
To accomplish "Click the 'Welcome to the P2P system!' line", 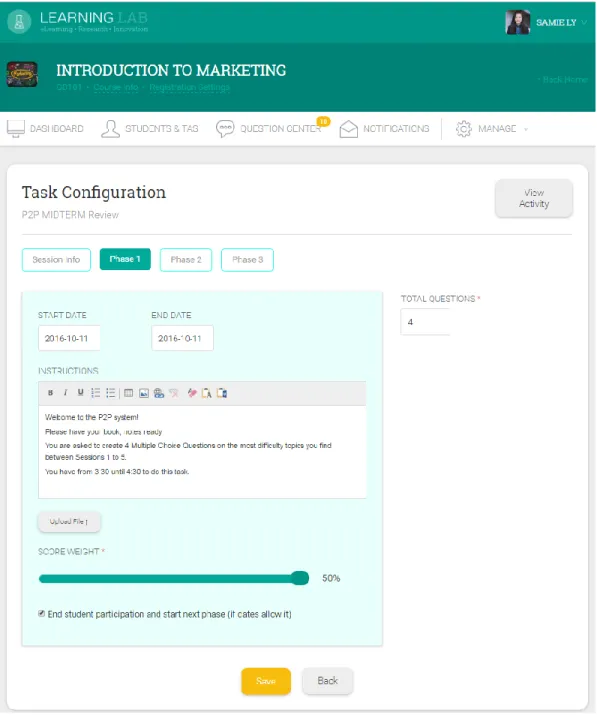I will pyautogui.click(x=92, y=417).
